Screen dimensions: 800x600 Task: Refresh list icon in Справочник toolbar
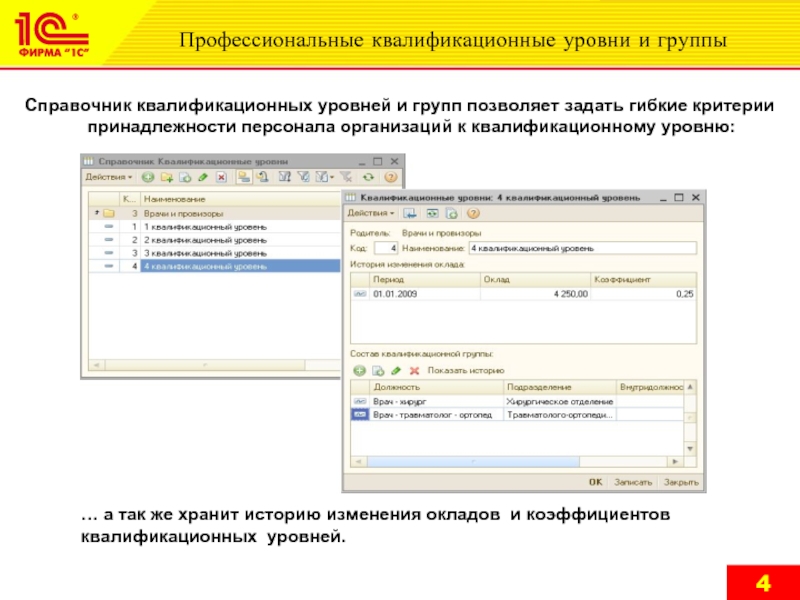pyautogui.click(x=368, y=178)
